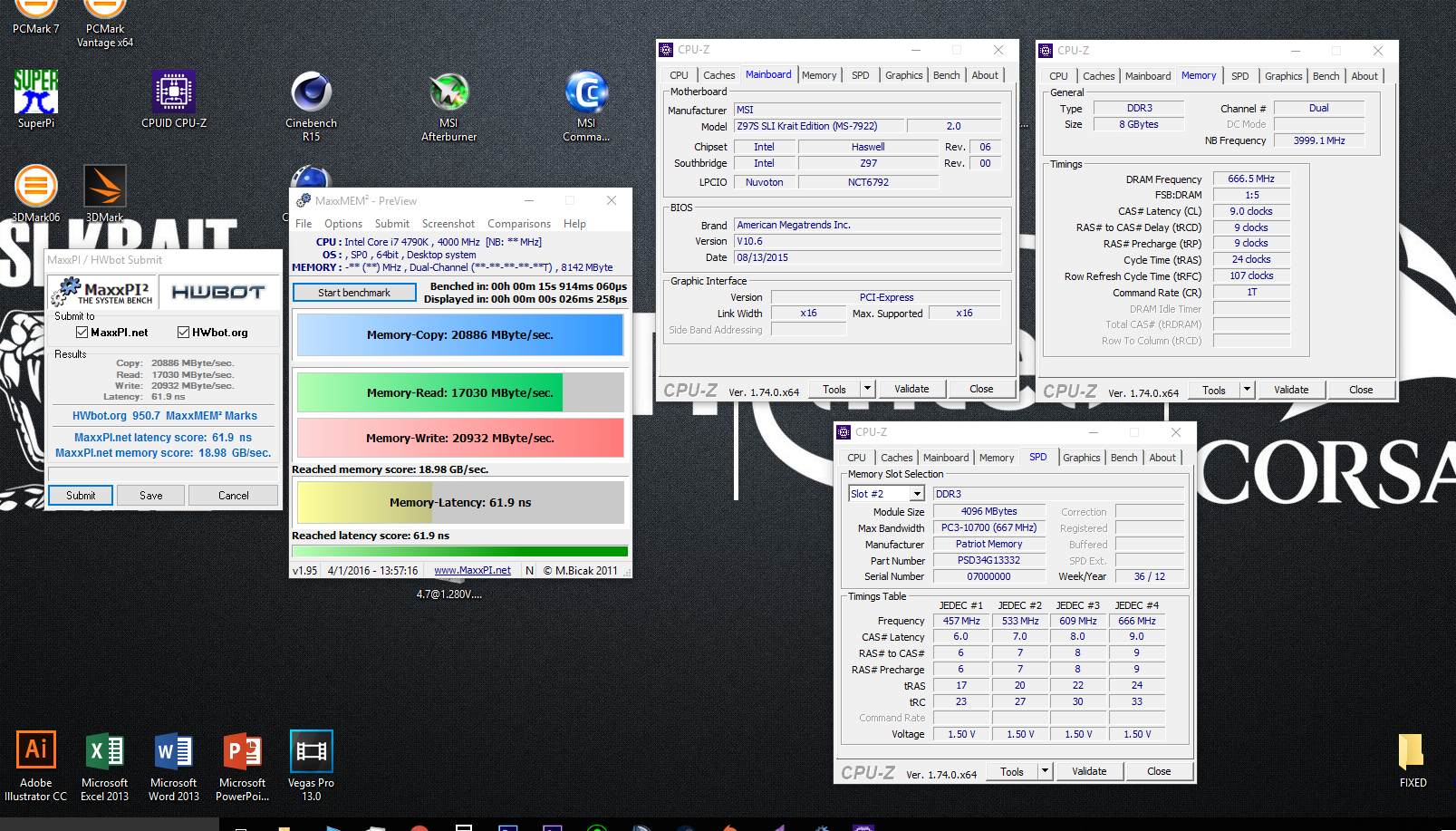Open the SuperPi desktop shortcut
The image size is (1456, 831).
click(x=36, y=99)
